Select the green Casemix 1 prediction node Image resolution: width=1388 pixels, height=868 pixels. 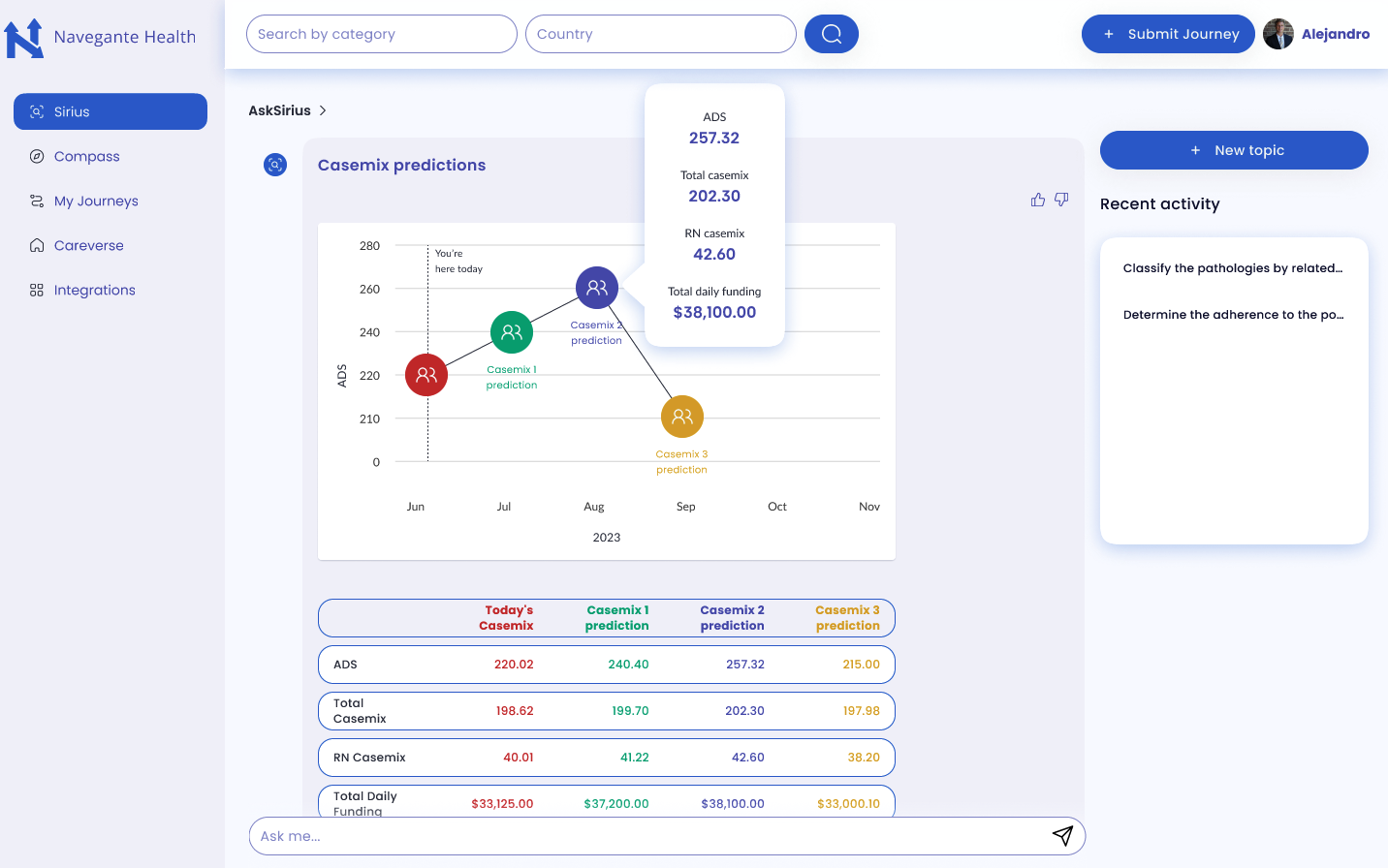[512, 332]
